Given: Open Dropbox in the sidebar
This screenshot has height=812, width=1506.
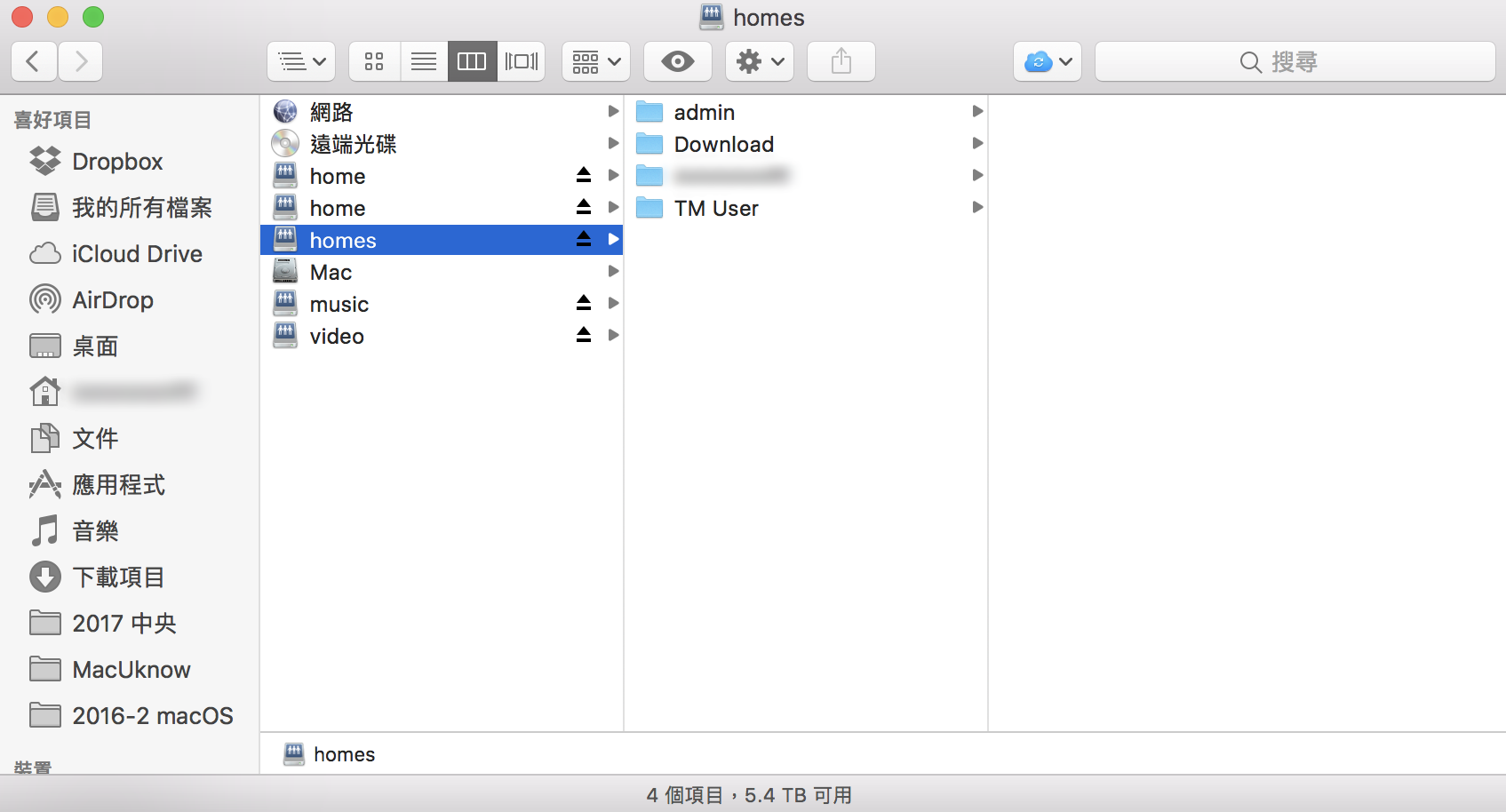Looking at the screenshot, I should 117,162.
